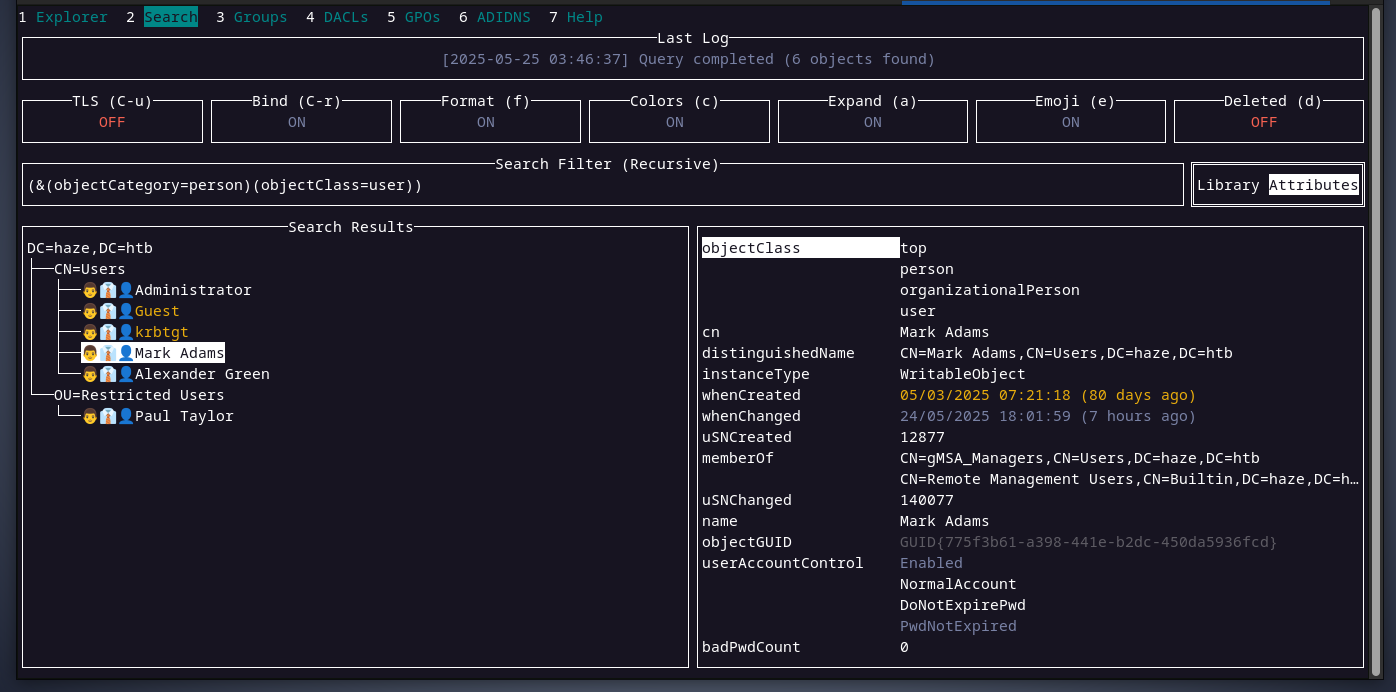This screenshot has width=1396, height=692.
Task: Select the memberOf attribute row
Action: pos(737,458)
